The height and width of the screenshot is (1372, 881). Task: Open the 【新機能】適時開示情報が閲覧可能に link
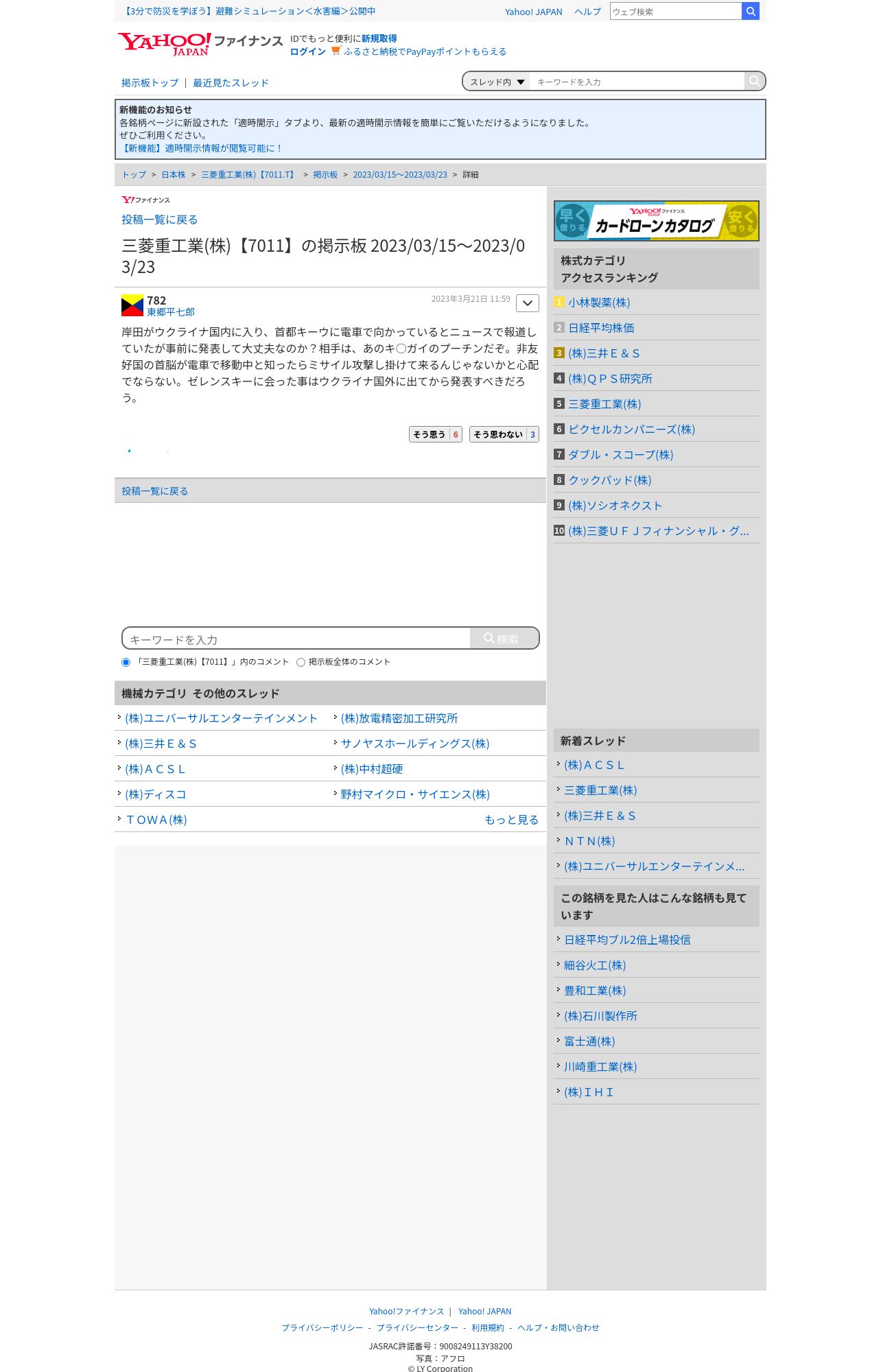201,148
